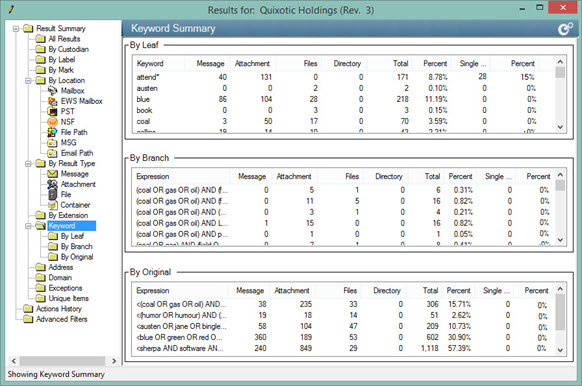Click 'Showing Keyword Summary' status text
582x386 pixels.
pyautogui.click(x=56, y=374)
